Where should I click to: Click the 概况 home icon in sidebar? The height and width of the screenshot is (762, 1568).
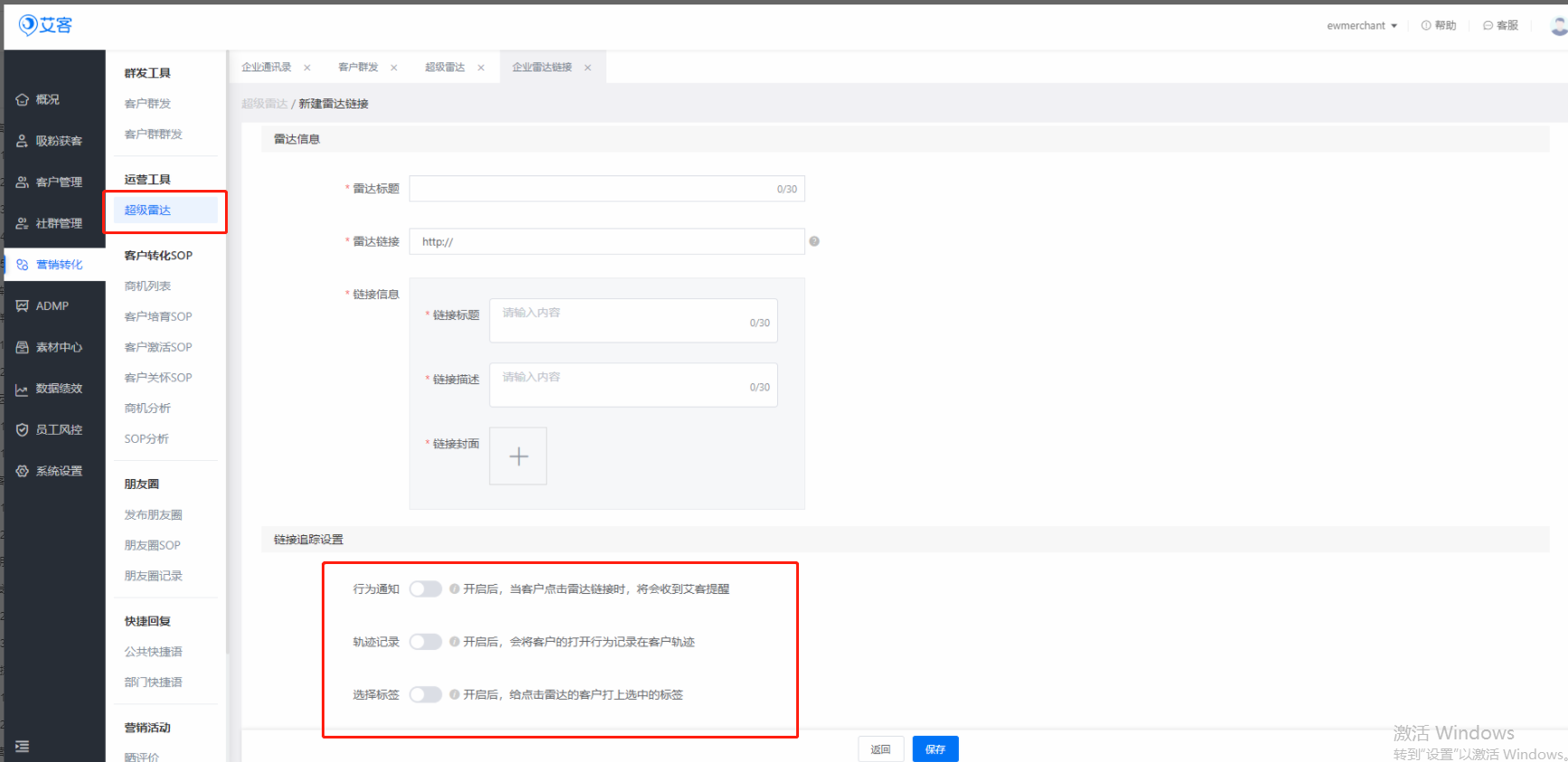click(23, 99)
